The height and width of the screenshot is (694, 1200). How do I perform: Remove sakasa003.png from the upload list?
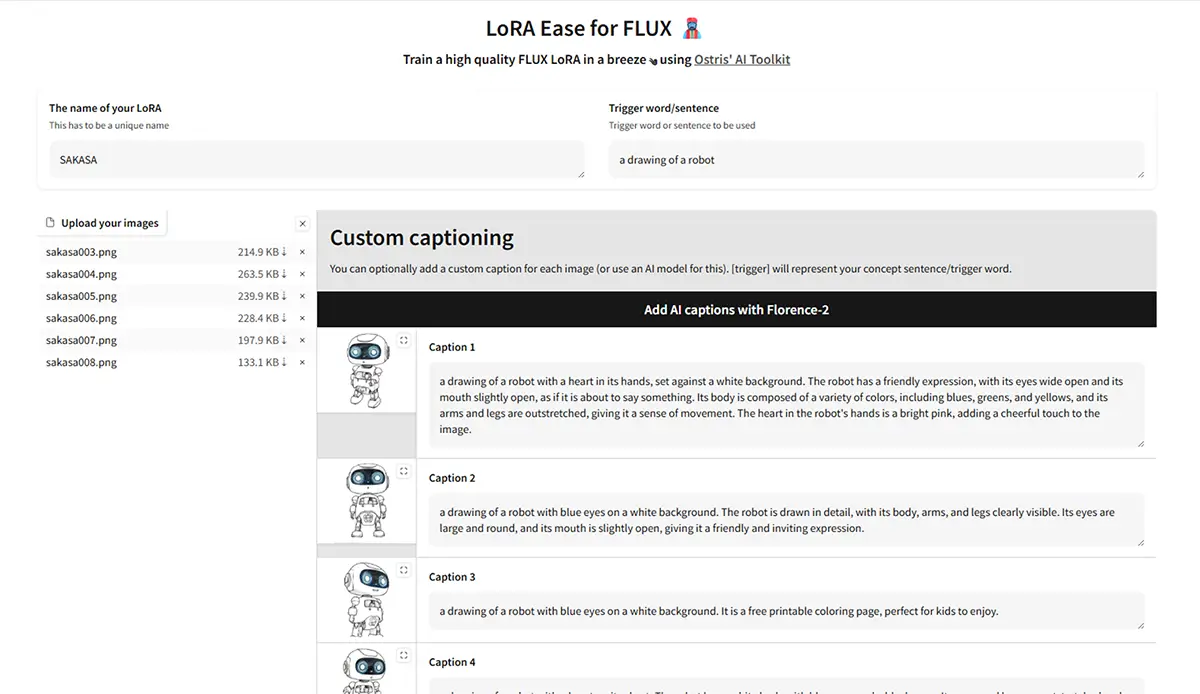(x=302, y=252)
